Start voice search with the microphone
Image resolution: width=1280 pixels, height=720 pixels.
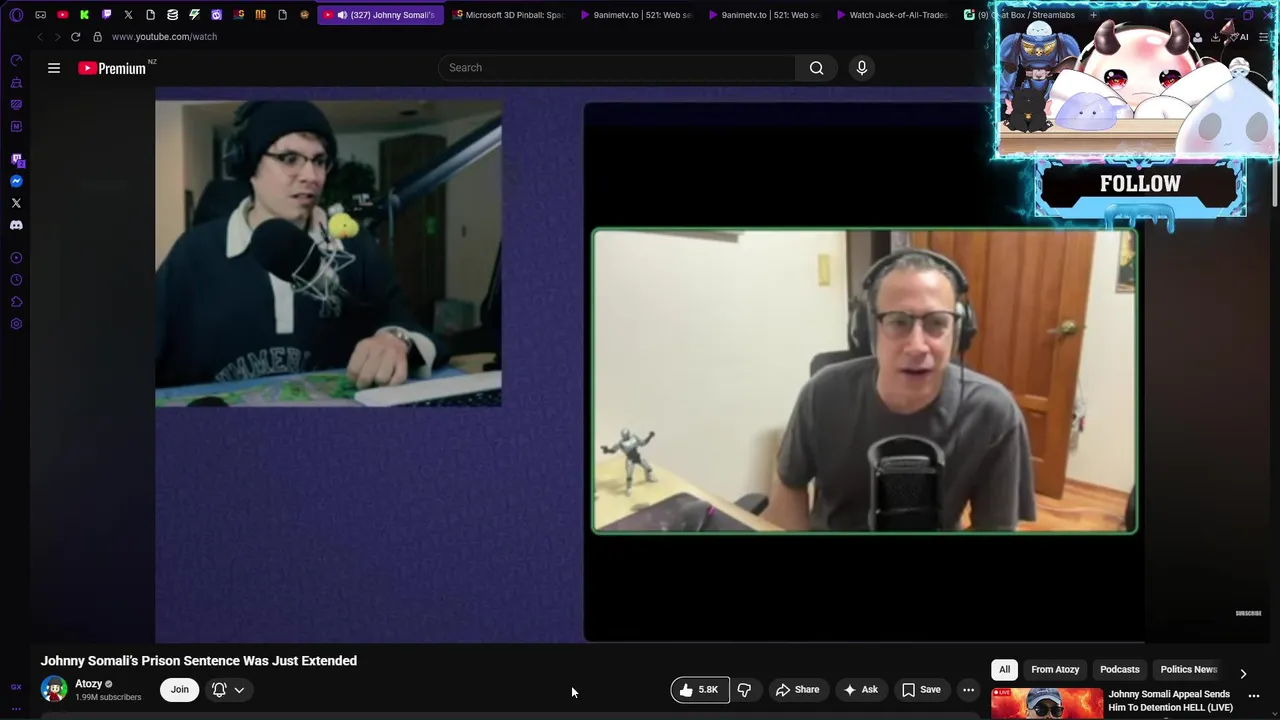tap(862, 68)
